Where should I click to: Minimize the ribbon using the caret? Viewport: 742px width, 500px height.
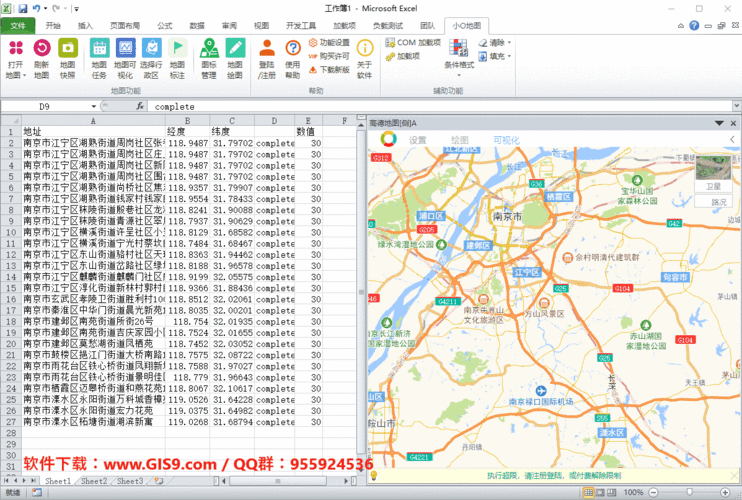680,26
